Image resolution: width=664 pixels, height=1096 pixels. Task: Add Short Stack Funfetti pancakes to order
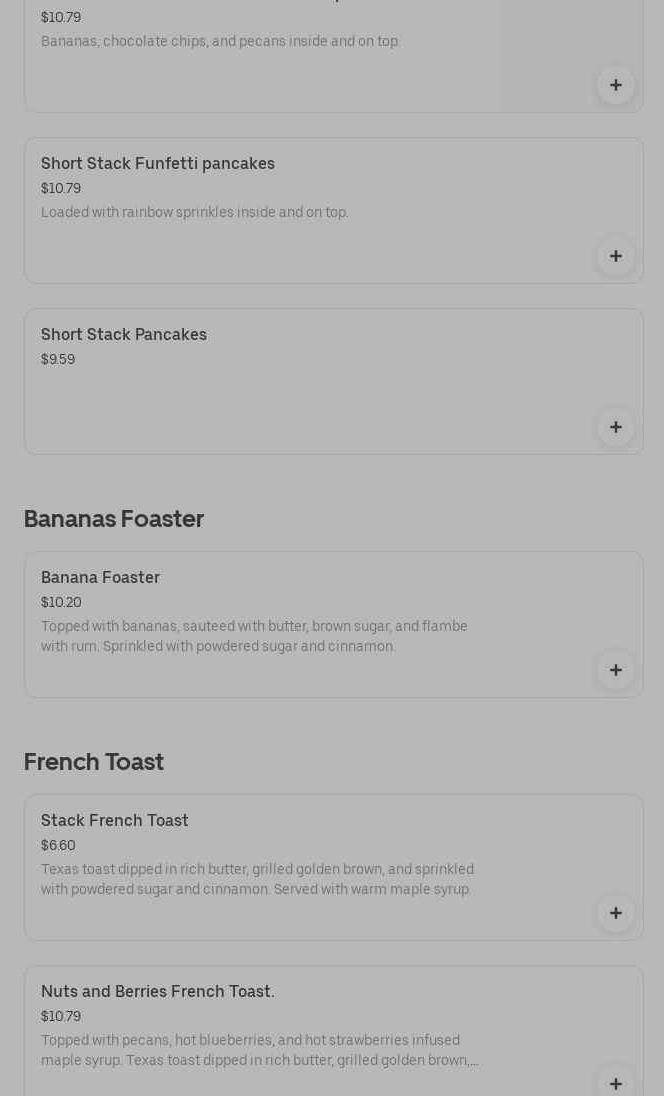615,256
